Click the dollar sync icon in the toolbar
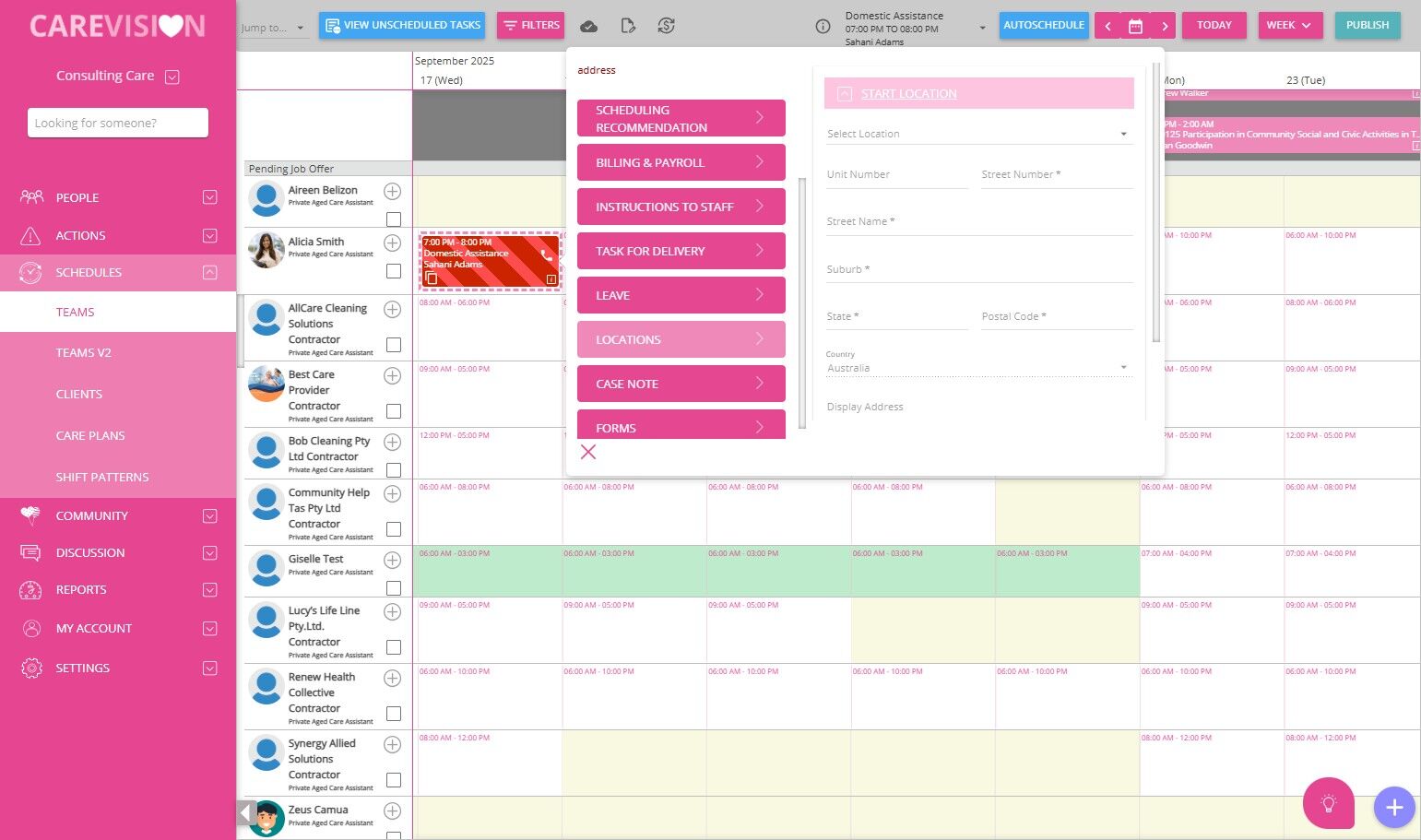Screen dimensions: 1421x840 (667, 26)
